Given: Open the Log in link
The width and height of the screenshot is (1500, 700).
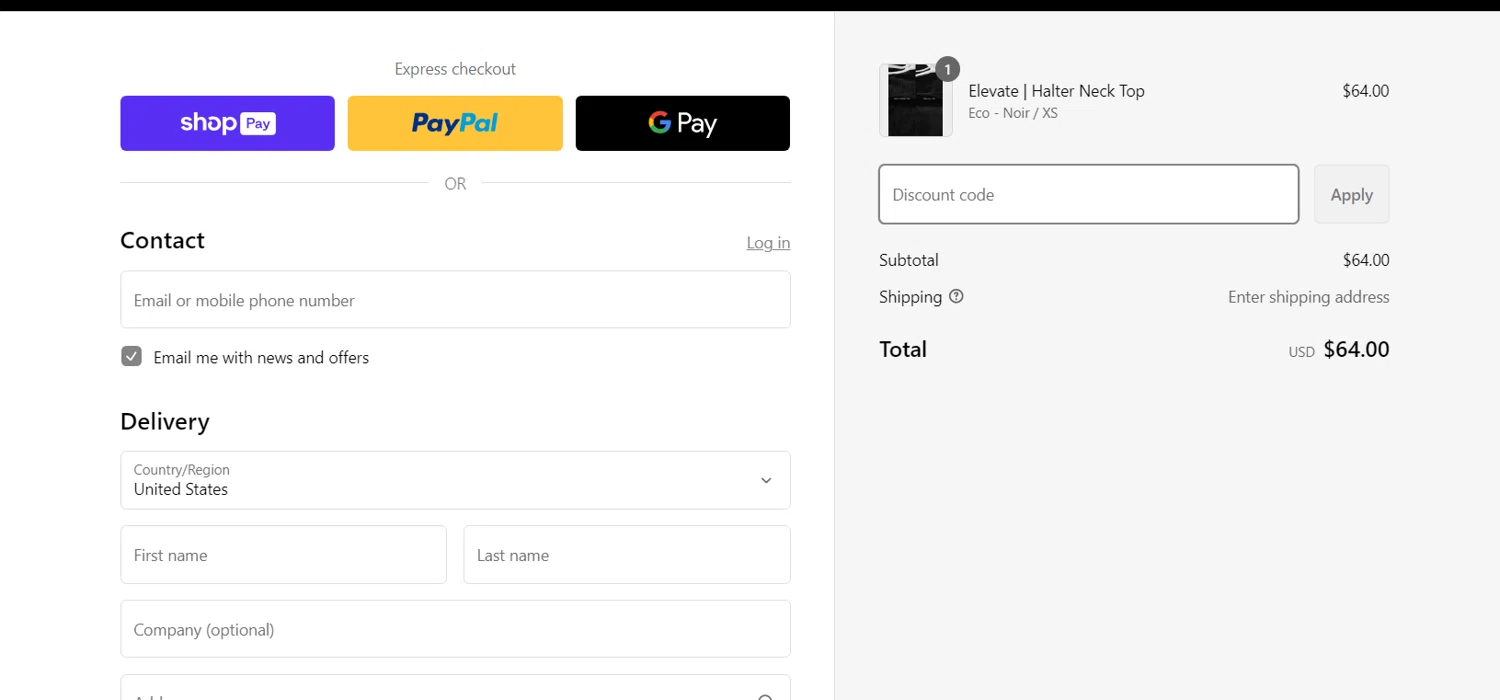Looking at the screenshot, I should click(768, 243).
